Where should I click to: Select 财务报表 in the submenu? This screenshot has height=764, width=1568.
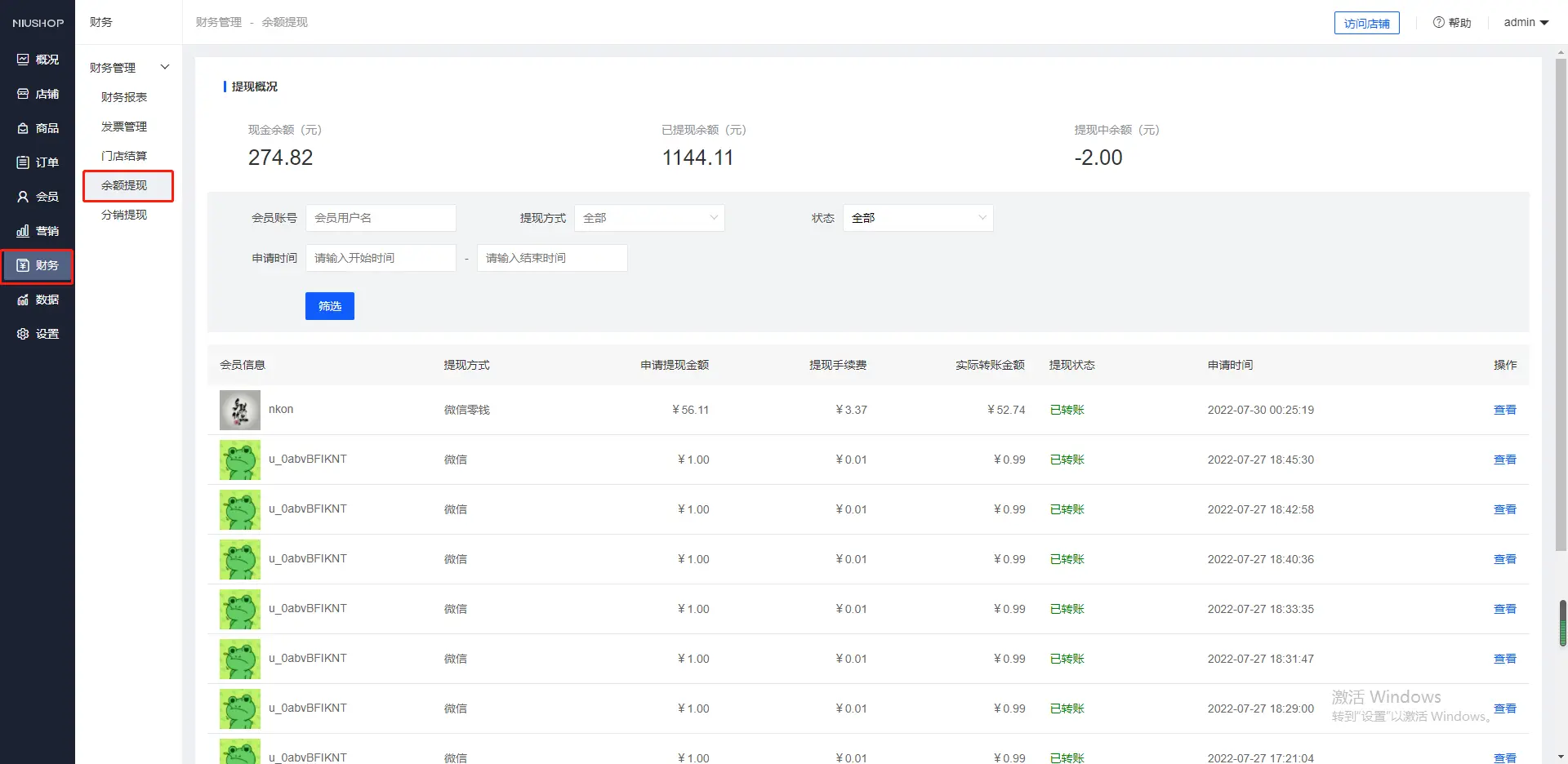[124, 97]
